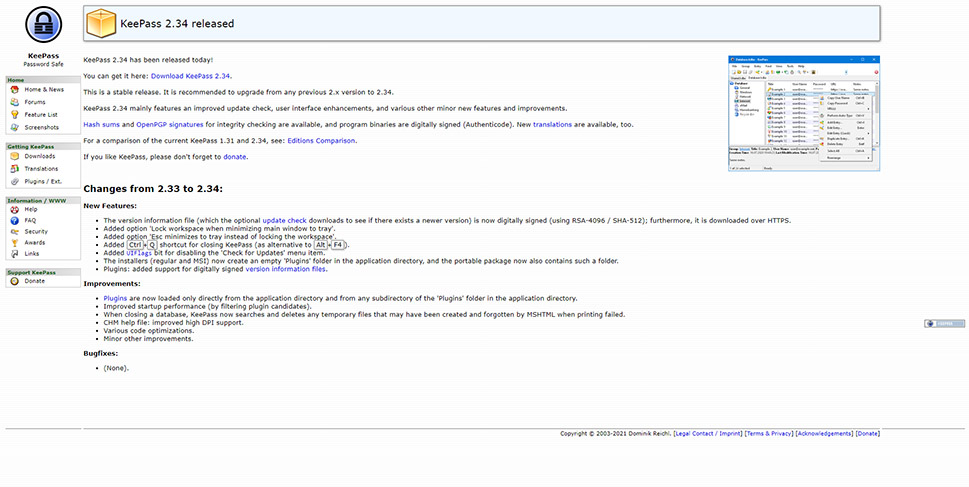
Task: Open the UIFlags link
Action: [x=139, y=253]
